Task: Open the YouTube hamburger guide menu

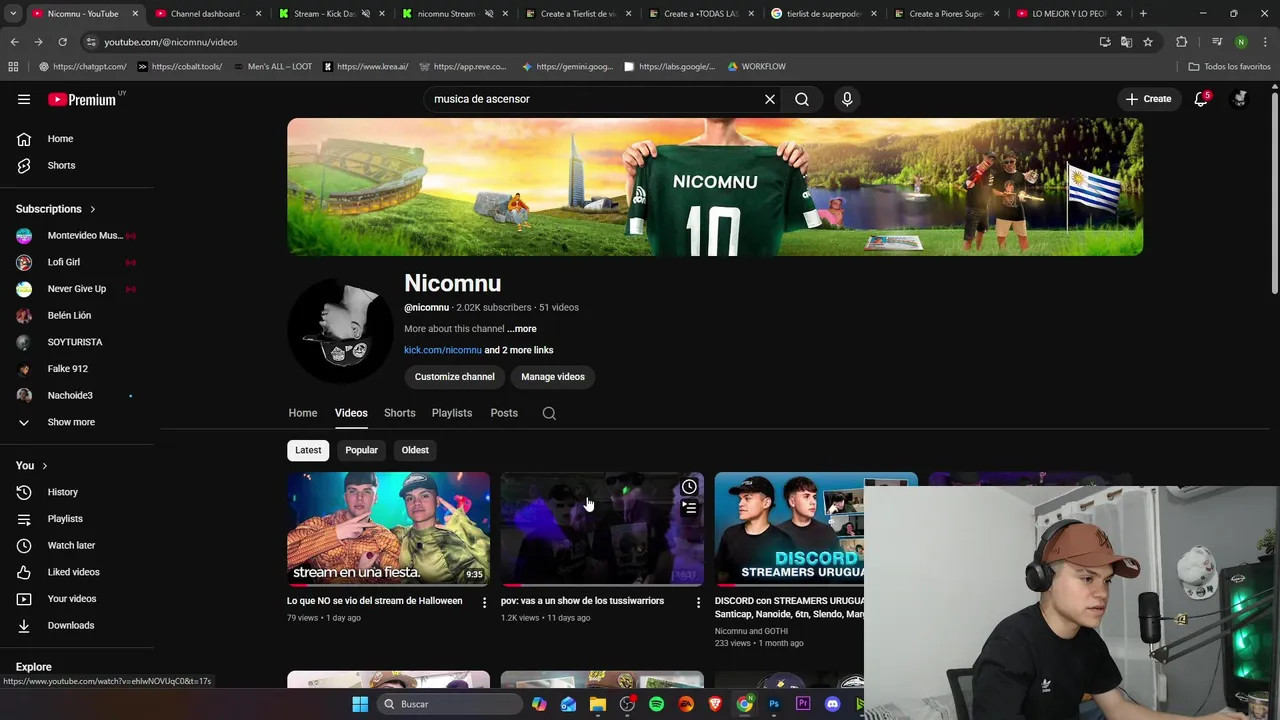Action: tap(24, 99)
